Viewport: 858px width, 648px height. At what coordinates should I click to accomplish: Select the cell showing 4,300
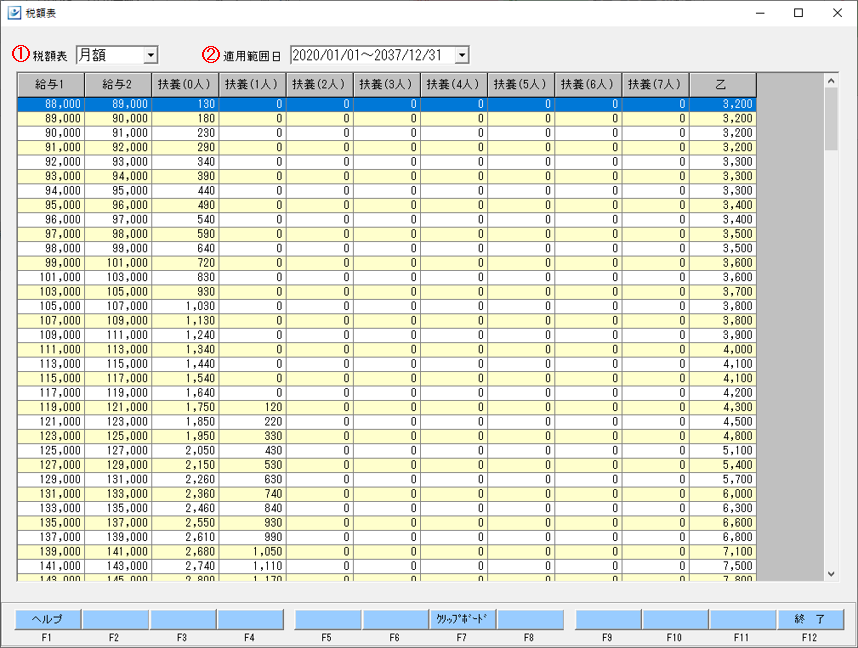click(723, 407)
